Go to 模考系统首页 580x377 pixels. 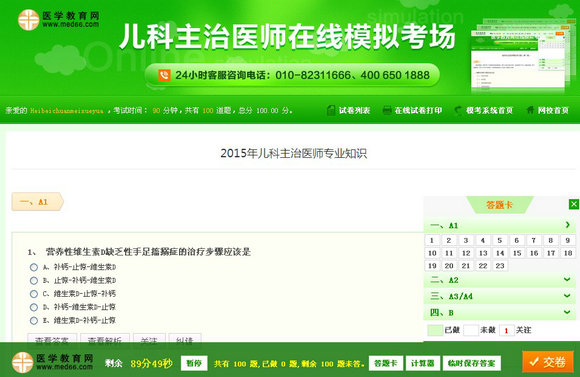pos(489,110)
